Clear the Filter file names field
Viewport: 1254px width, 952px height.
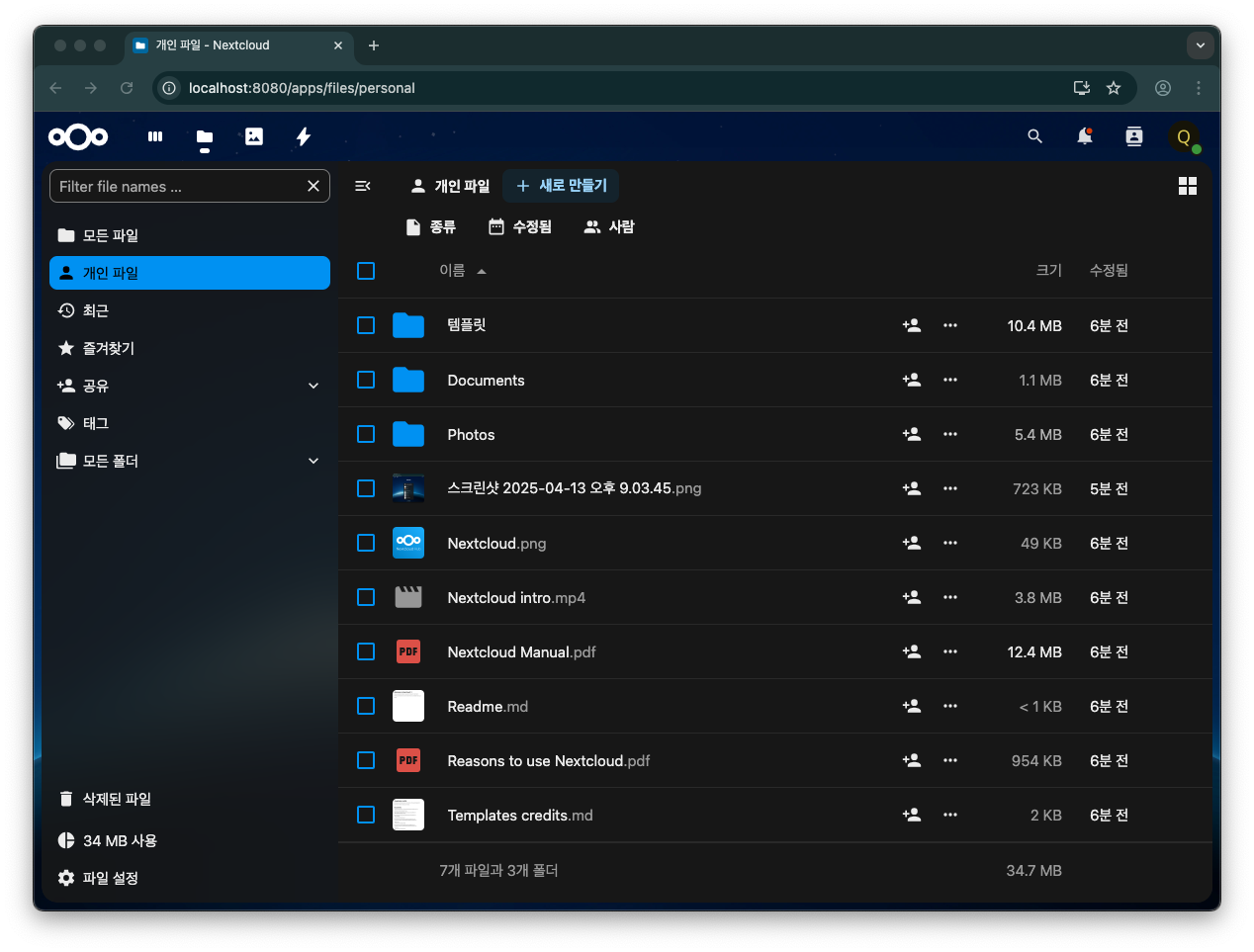[313, 186]
